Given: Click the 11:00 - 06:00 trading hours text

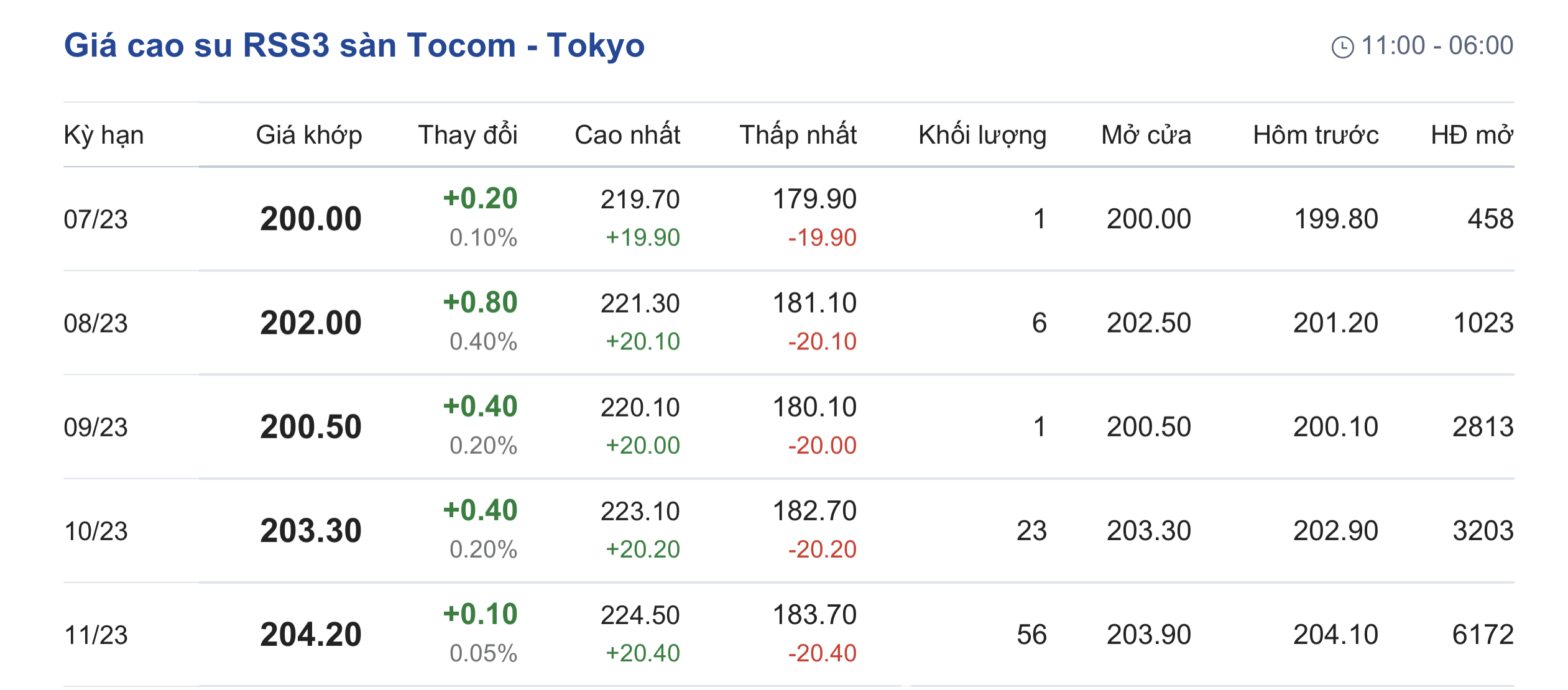Looking at the screenshot, I should tap(1437, 45).
